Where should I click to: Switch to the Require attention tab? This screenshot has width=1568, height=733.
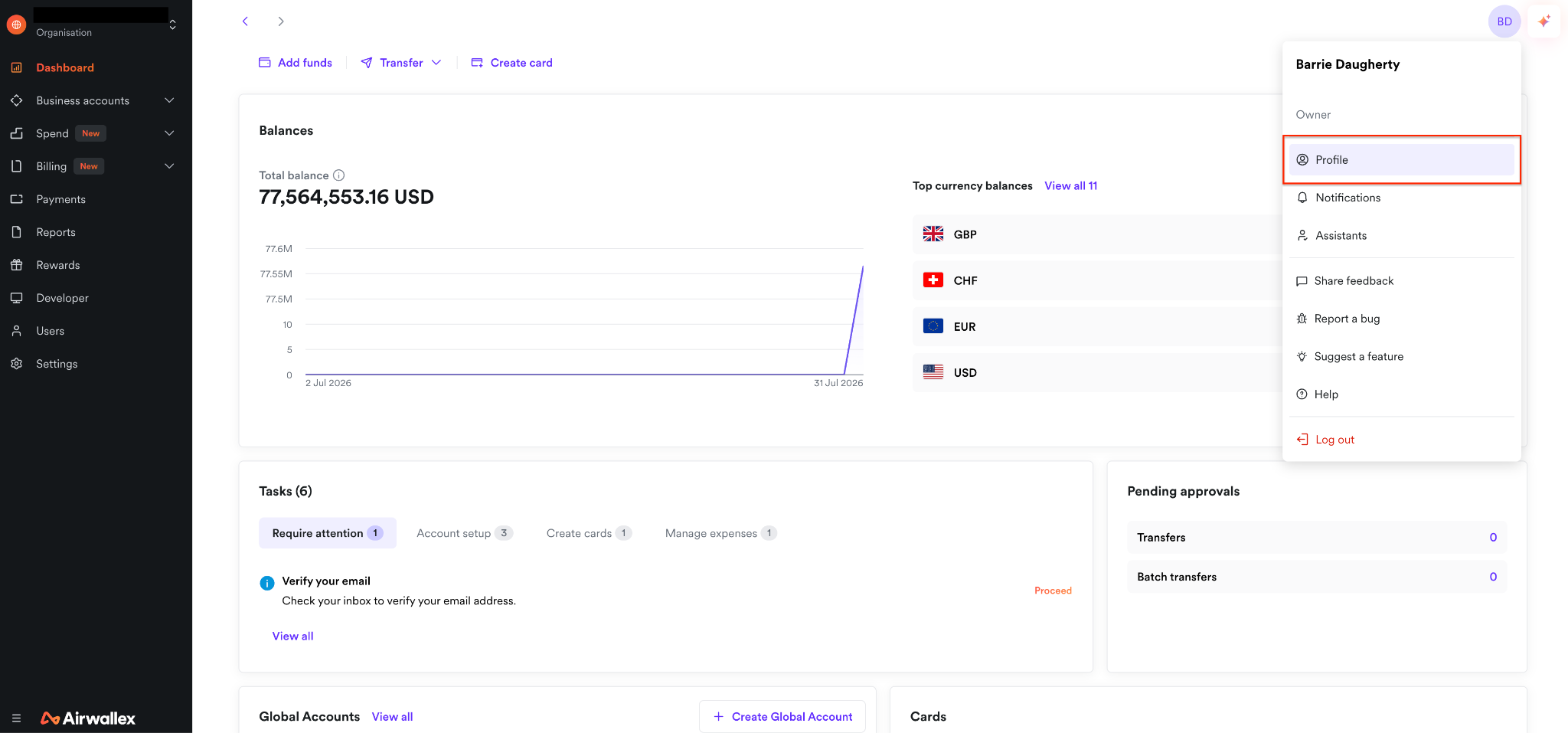click(328, 533)
